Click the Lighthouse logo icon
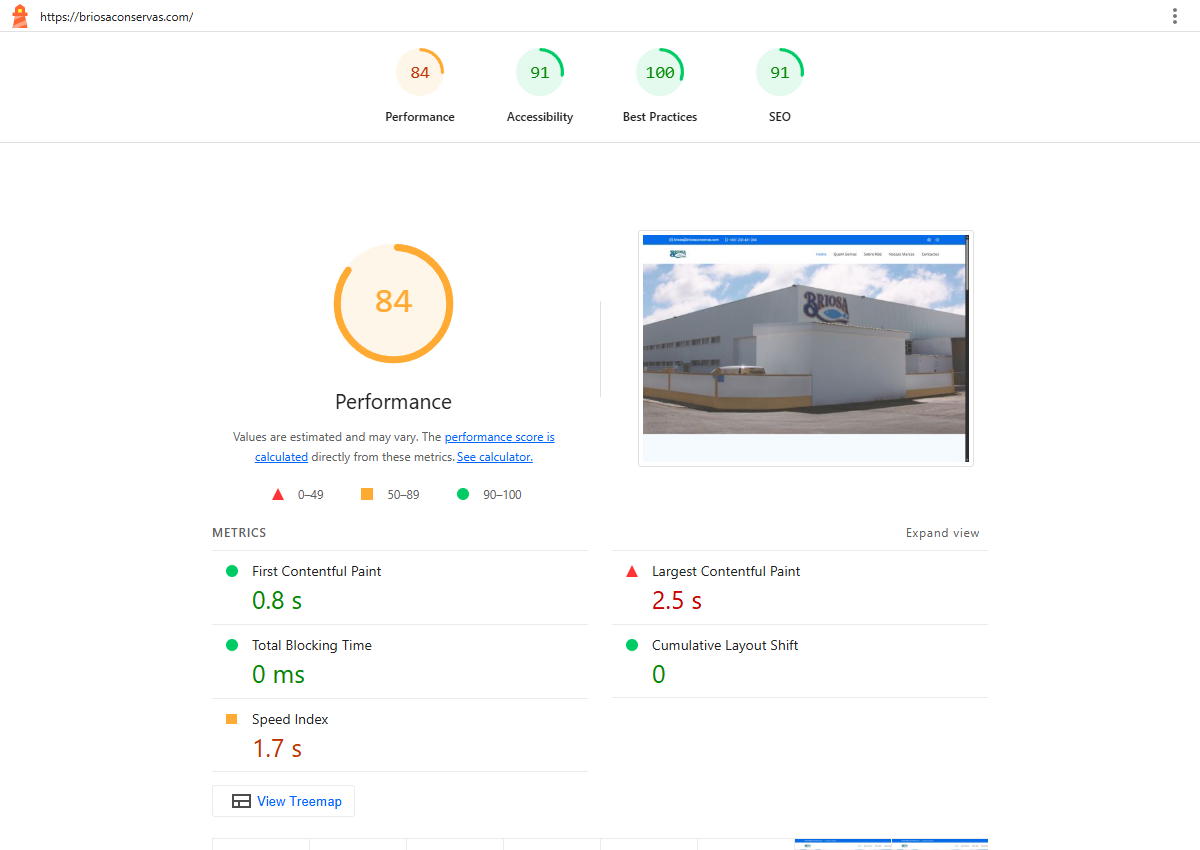Image resolution: width=1200 pixels, height=850 pixels. coord(20,16)
